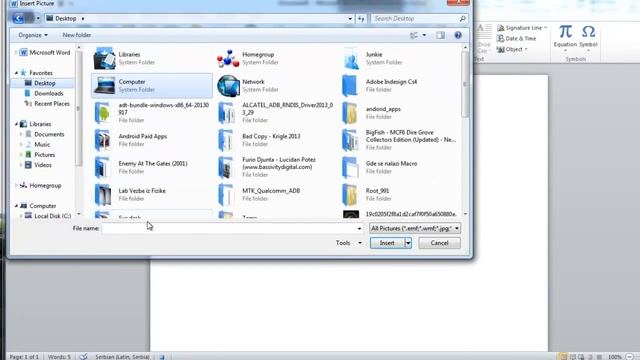Select Microsoft Word in navigation pane
The height and width of the screenshot is (360, 640).
point(45,52)
